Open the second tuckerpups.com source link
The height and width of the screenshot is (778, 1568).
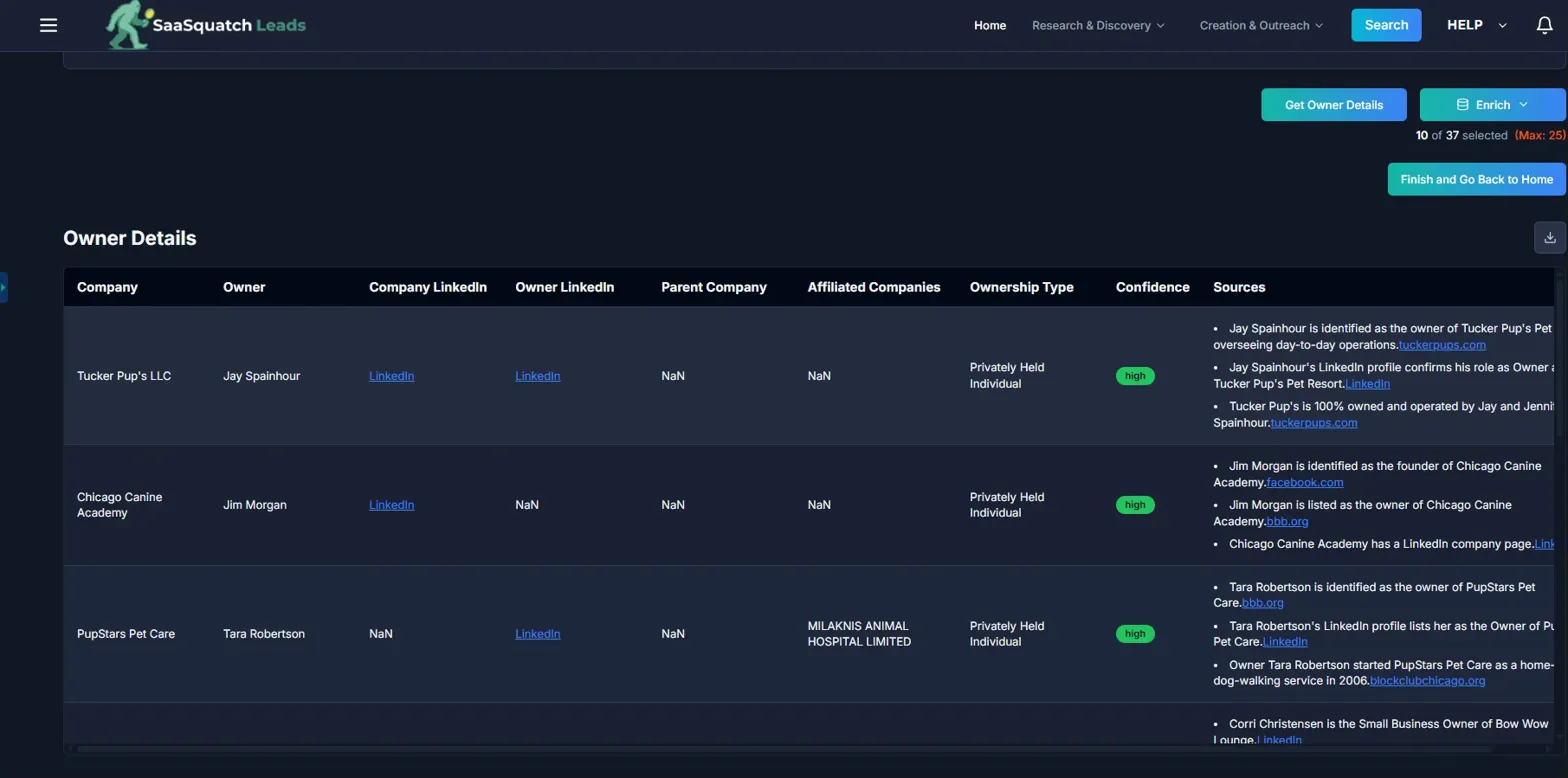(1314, 423)
